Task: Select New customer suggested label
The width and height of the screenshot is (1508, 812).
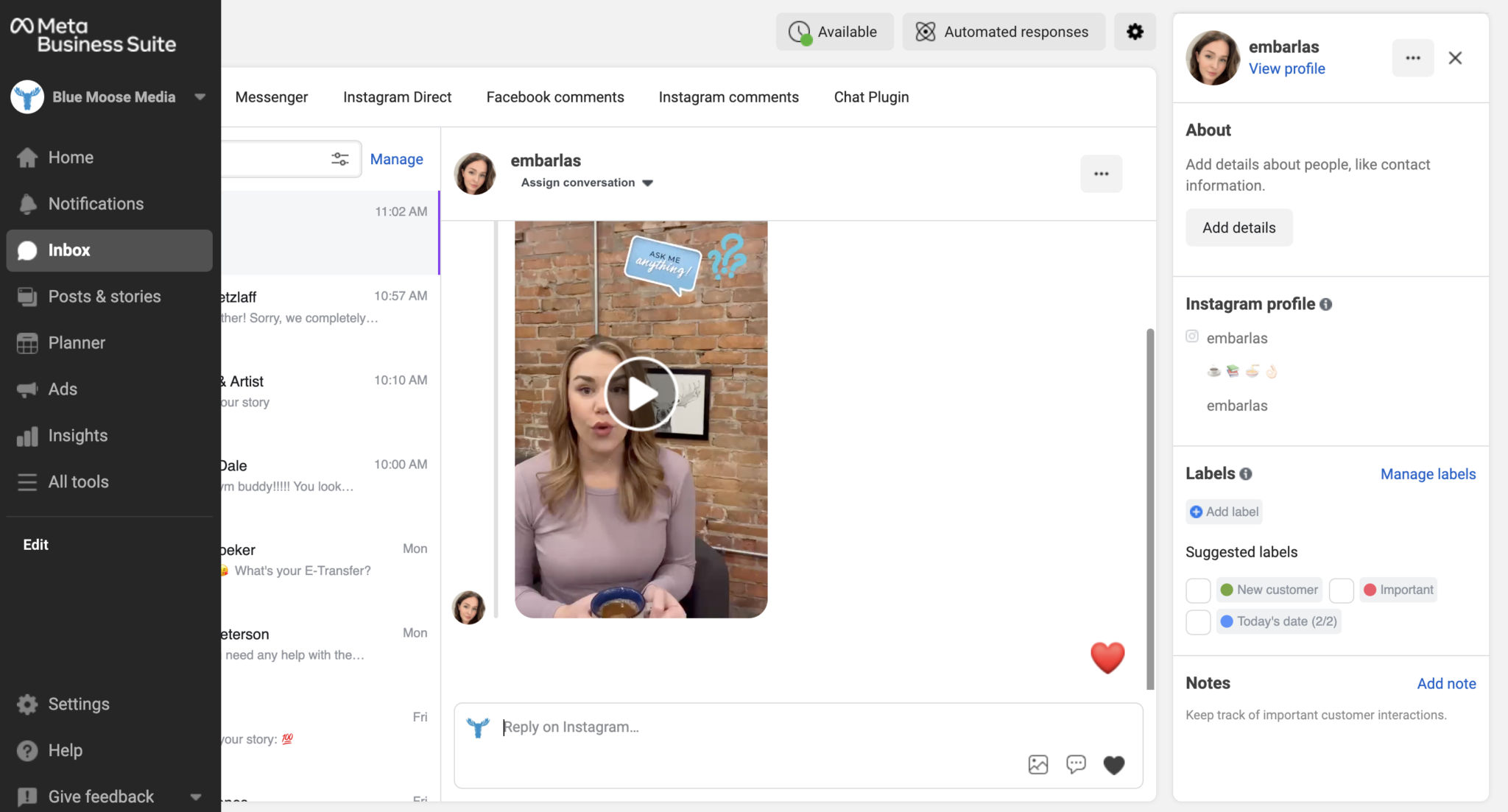Action: pyautogui.click(x=1269, y=590)
